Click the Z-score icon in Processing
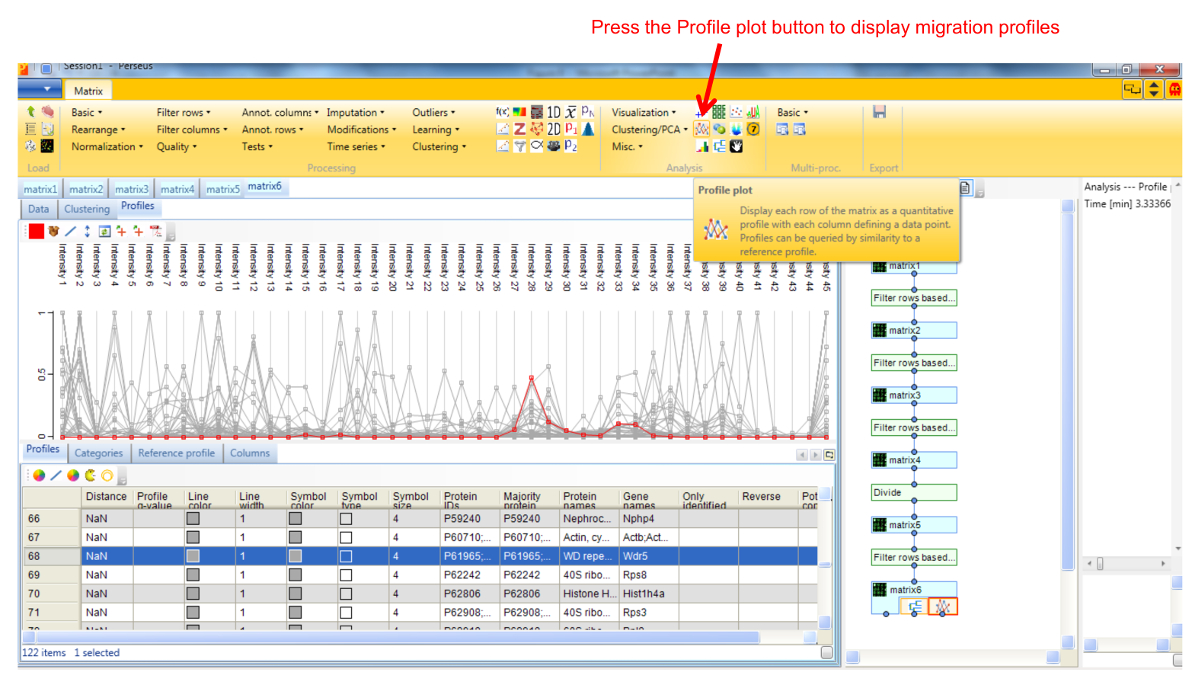 pyautogui.click(x=520, y=130)
